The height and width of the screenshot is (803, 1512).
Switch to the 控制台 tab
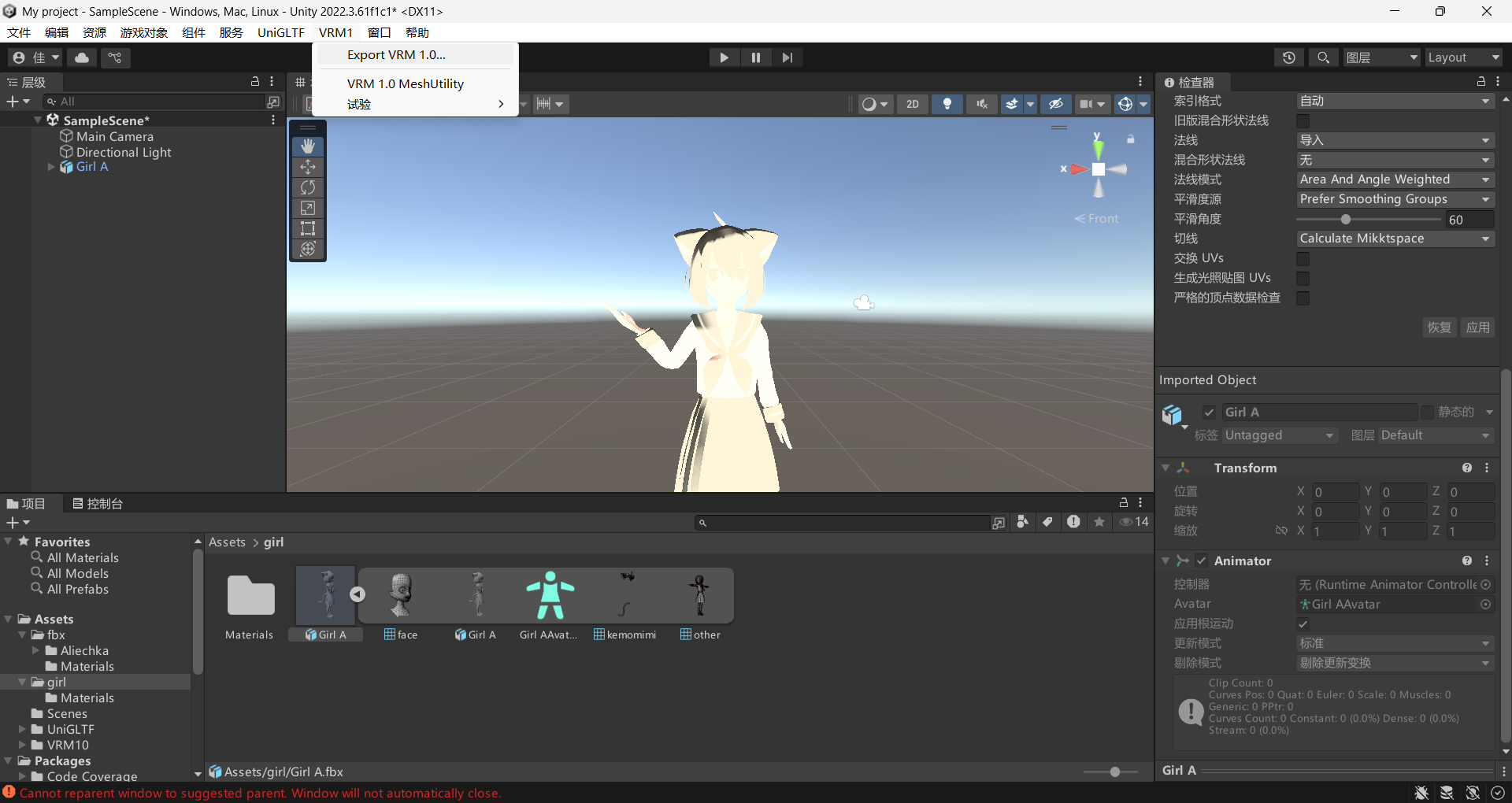pyautogui.click(x=98, y=504)
